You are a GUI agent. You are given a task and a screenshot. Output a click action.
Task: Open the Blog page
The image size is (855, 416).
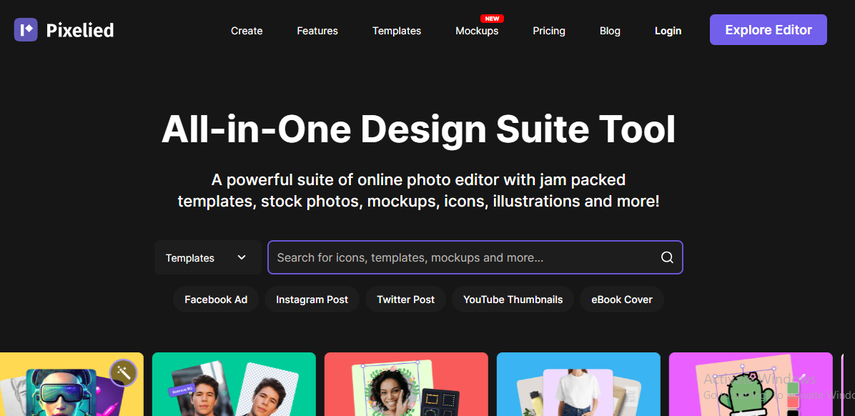[610, 31]
